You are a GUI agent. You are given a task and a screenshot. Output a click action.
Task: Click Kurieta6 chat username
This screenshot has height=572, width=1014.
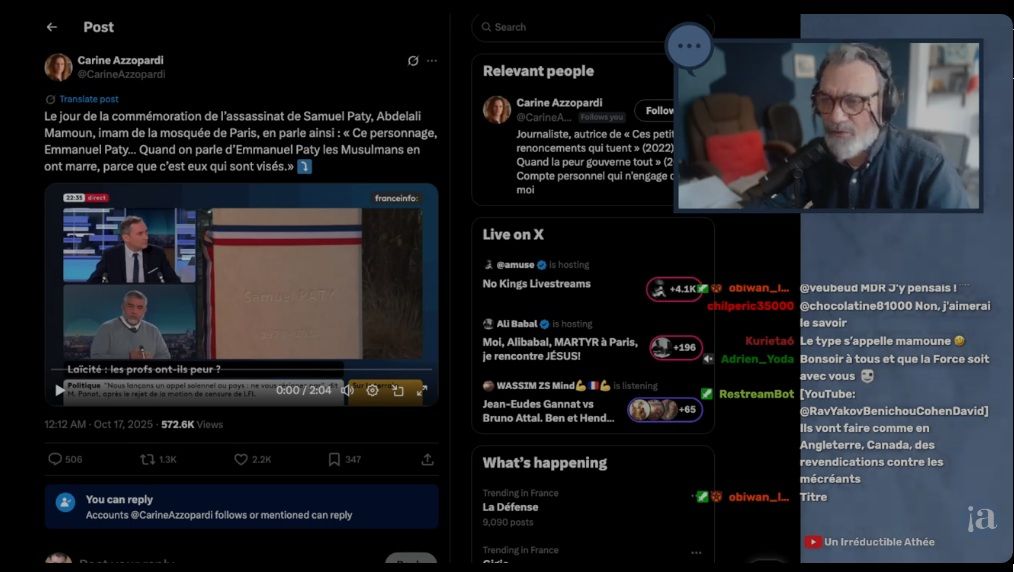[x=769, y=341]
